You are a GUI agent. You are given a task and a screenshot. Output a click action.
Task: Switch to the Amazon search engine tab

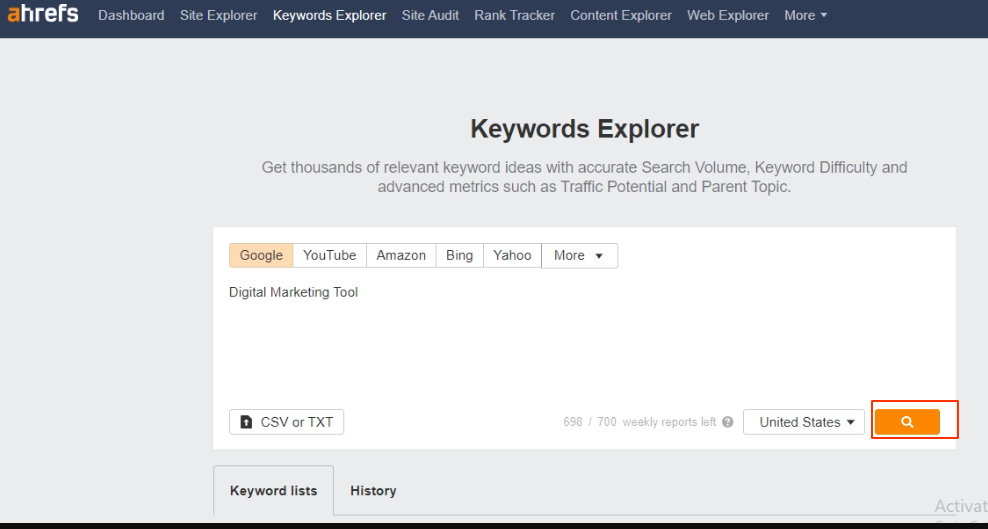[401, 256]
